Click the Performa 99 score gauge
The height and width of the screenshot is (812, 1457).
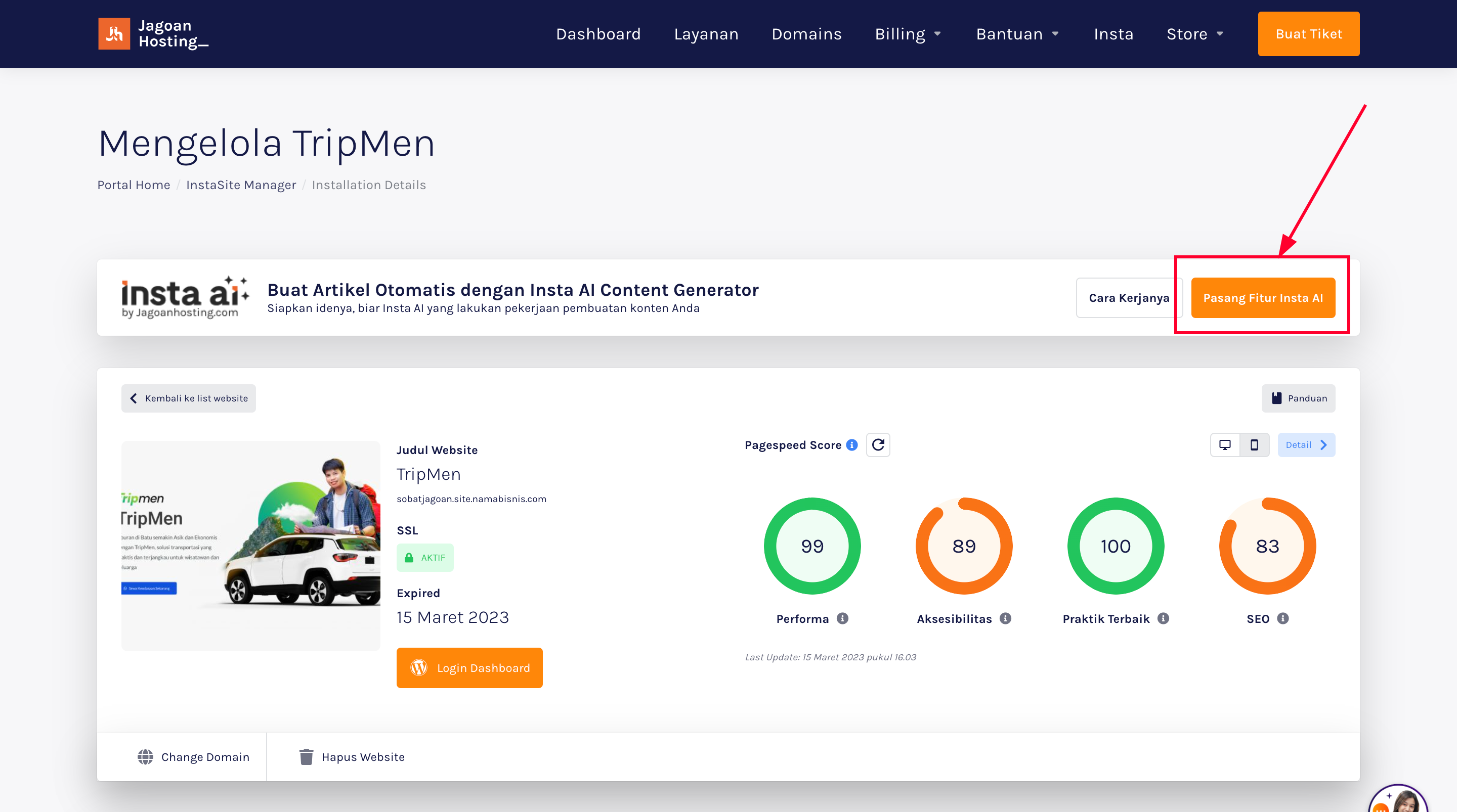[812, 546]
